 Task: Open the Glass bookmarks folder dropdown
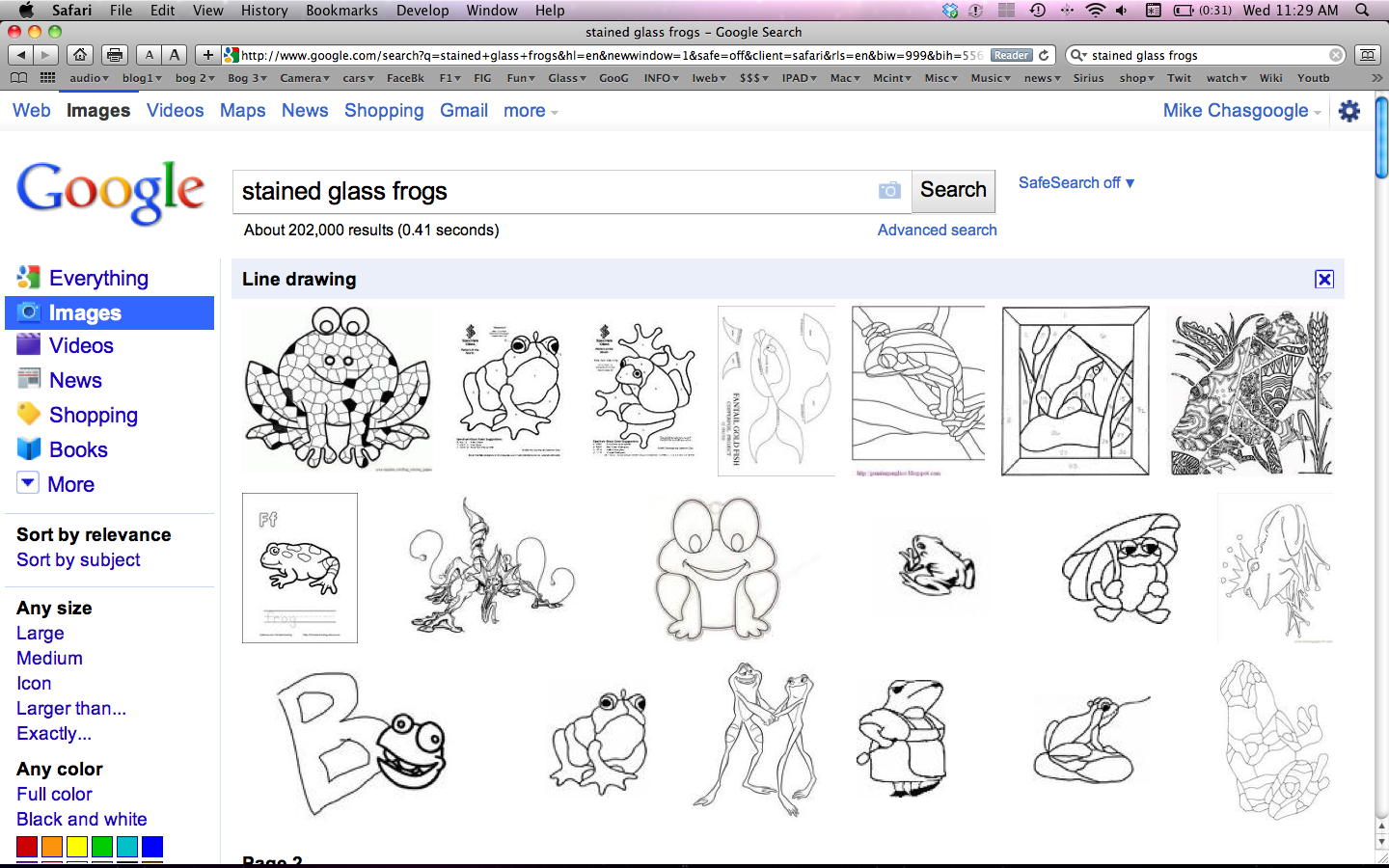pos(567,78)
